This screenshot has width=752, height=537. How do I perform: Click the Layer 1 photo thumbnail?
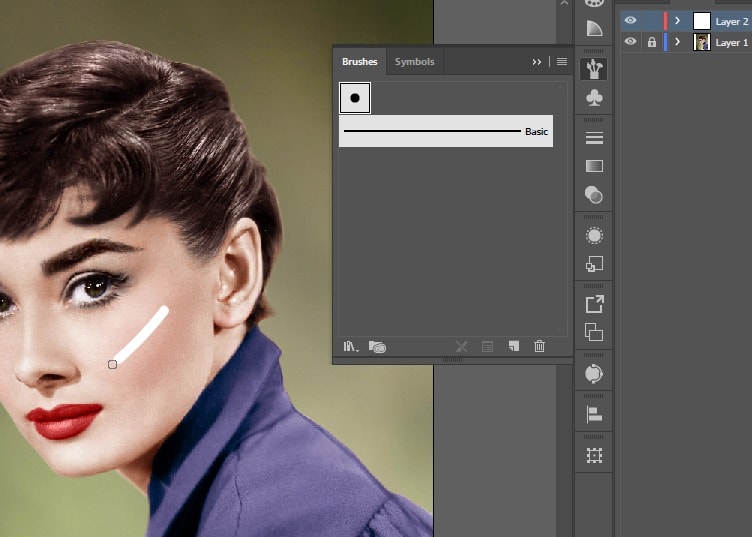click(x=702, y=42)
